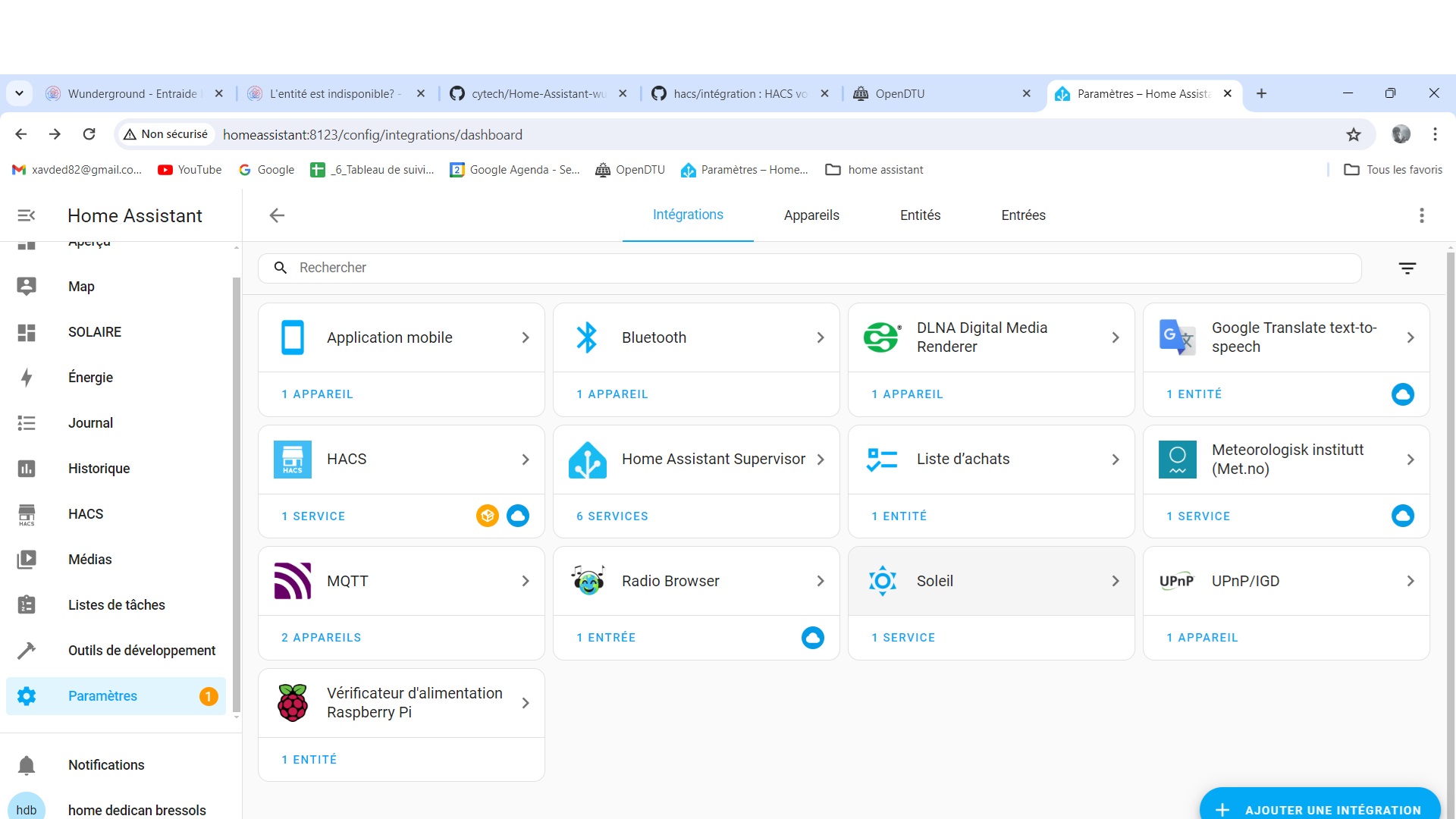Switch to the Appareils tab
Viewport: 1456px width, 819px height.
click(811, 215)
